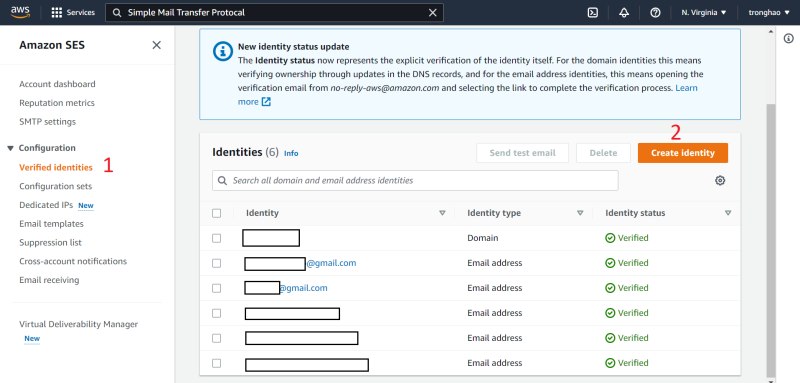The image size is (800, 383).
Task: Select checkbox of second @gmail.com identity
Action: coord(216,288)
